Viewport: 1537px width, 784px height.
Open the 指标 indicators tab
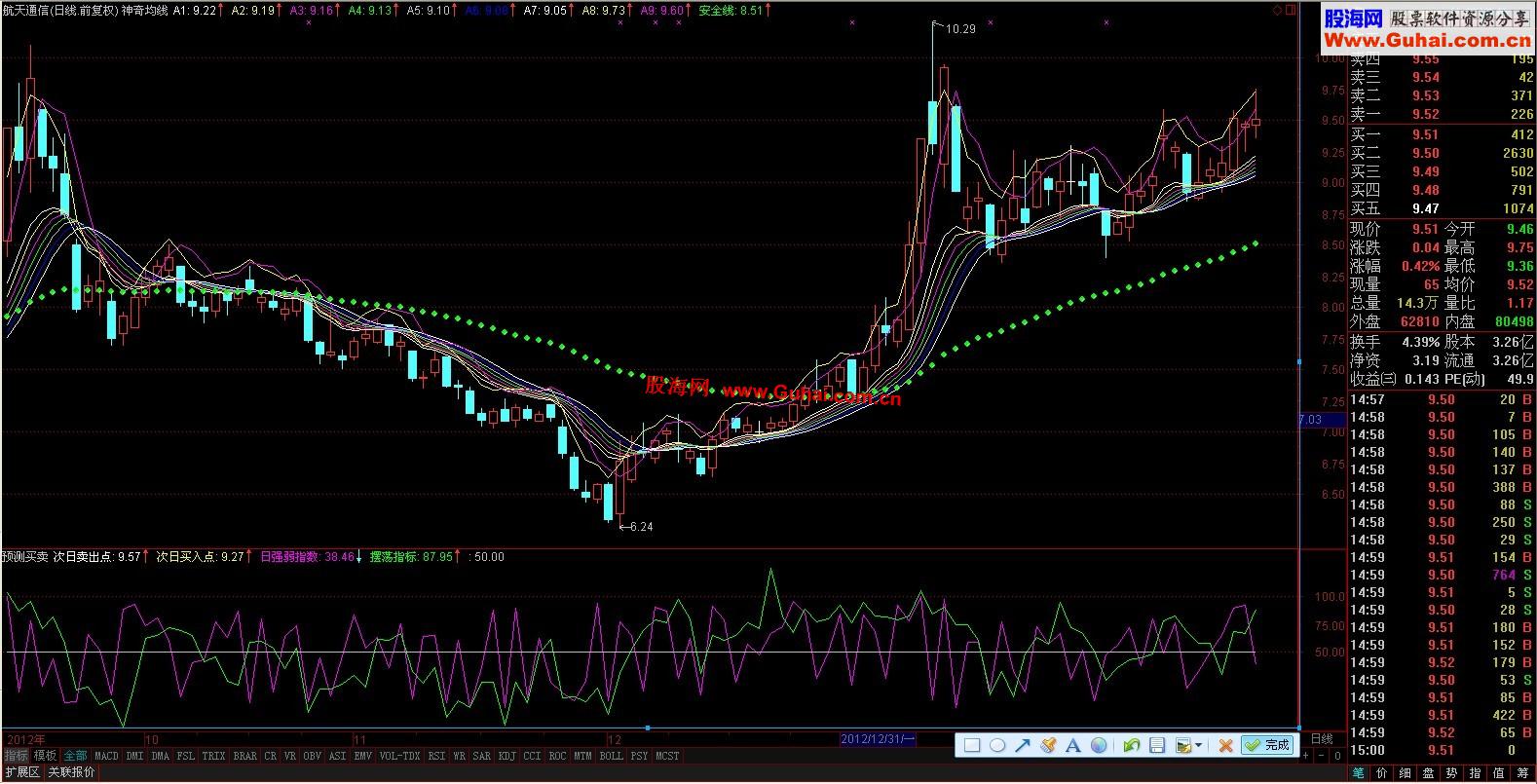click(16, 756)
